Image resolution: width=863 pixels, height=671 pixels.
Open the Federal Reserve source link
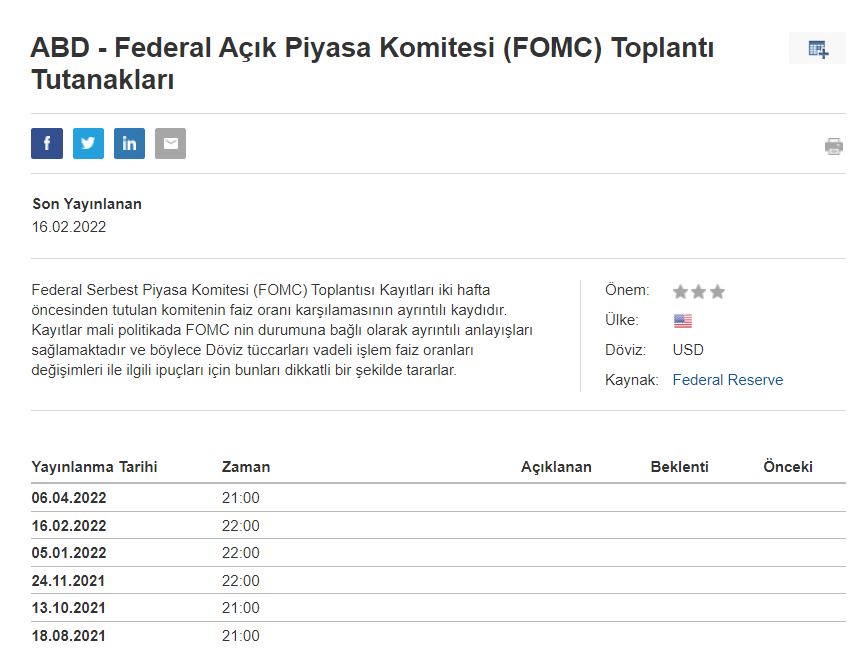pyautogui.click(x=727, y=380)
